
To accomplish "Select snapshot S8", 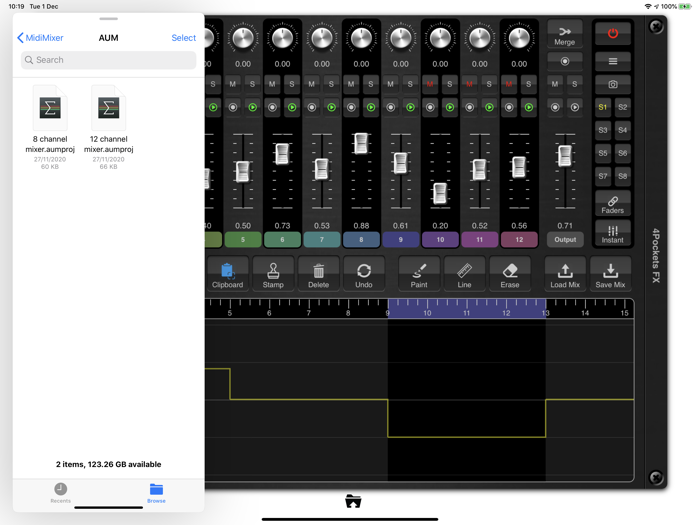I will coord(622,176).
